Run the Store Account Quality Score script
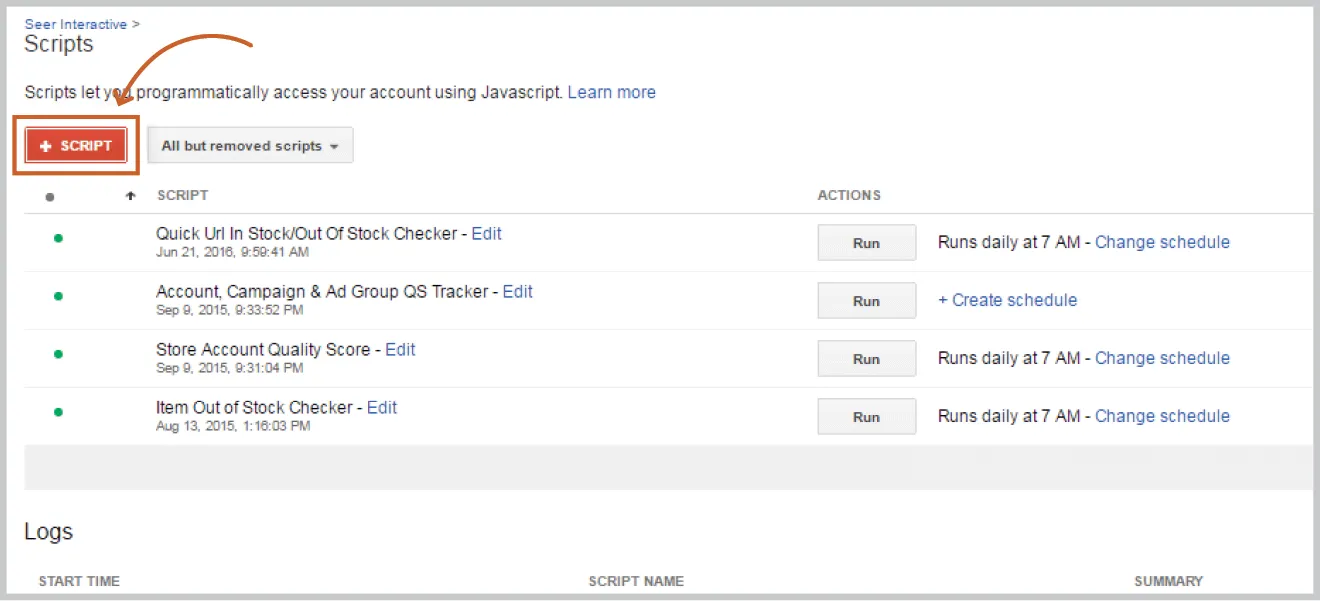The height and width of the screenshot is (601, 1320). click(x=866, y=359)
